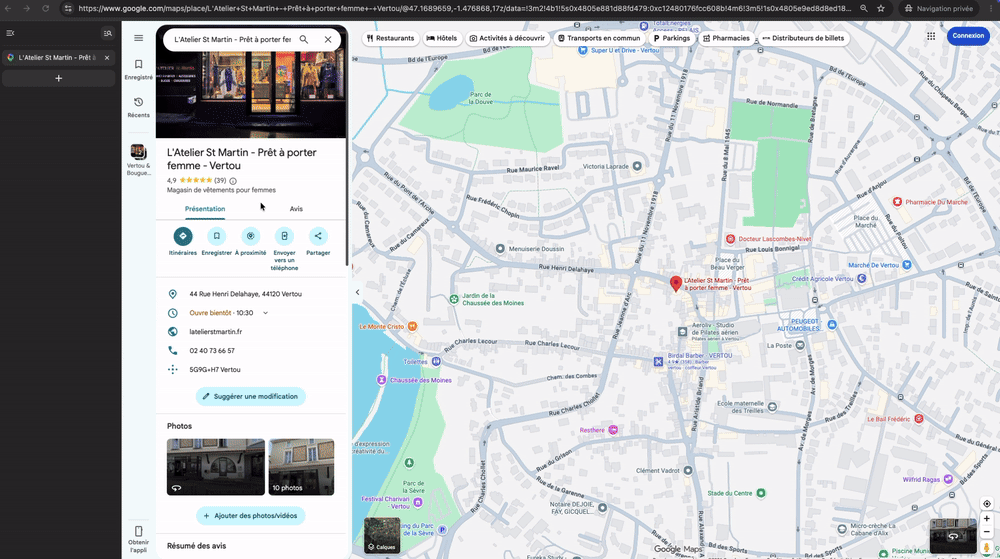Screen dimensions: 1000x559
Task: Open the Google apps grid icon
Action: pyautogui.click(x=931, y=36)
